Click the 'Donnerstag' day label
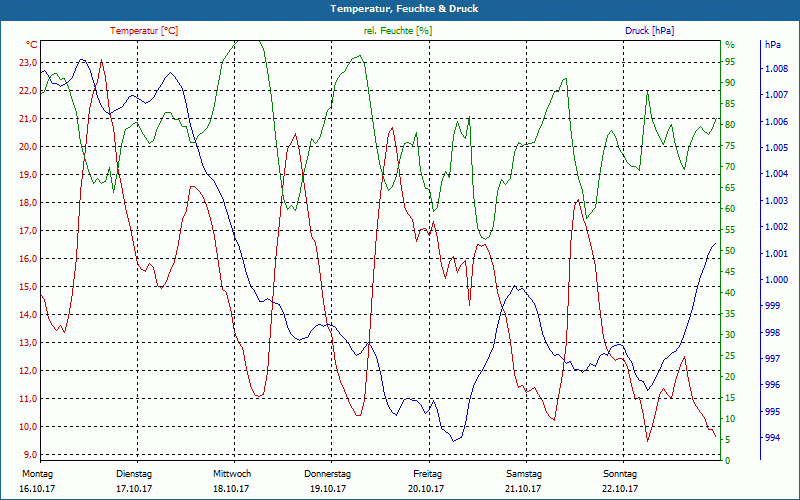This screenshot has width=800, height=500. [x=328, y=474]
